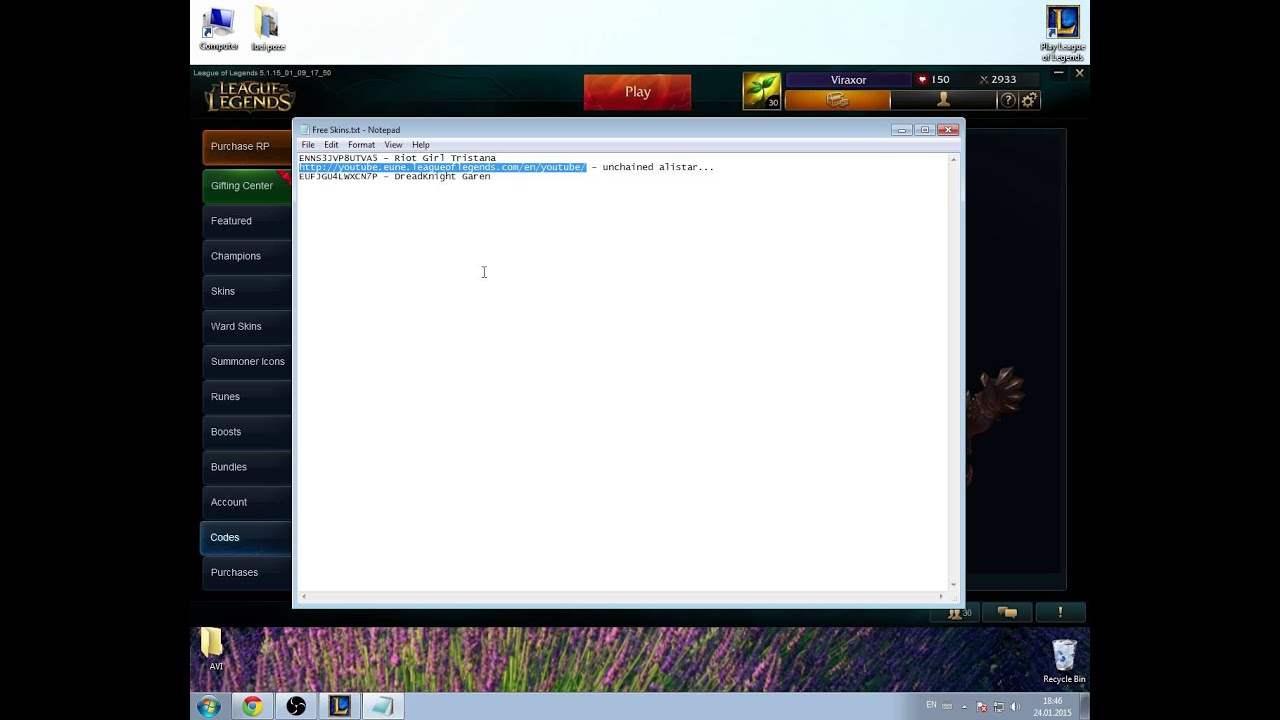Click the League of Legends logo
The width and height of the screenshot is (1280, 720).
[249, 96]
